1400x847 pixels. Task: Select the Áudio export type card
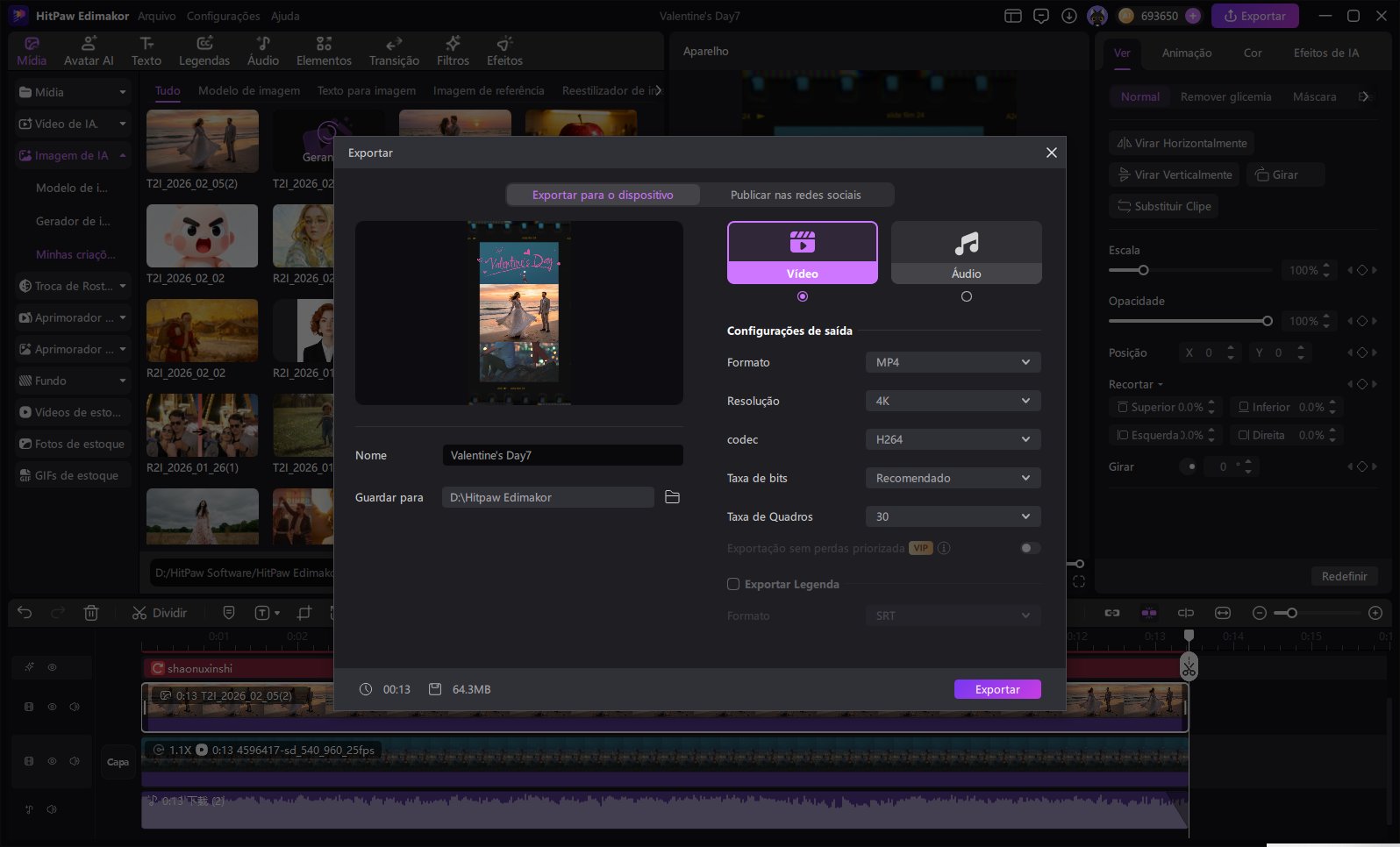point(966,252)
